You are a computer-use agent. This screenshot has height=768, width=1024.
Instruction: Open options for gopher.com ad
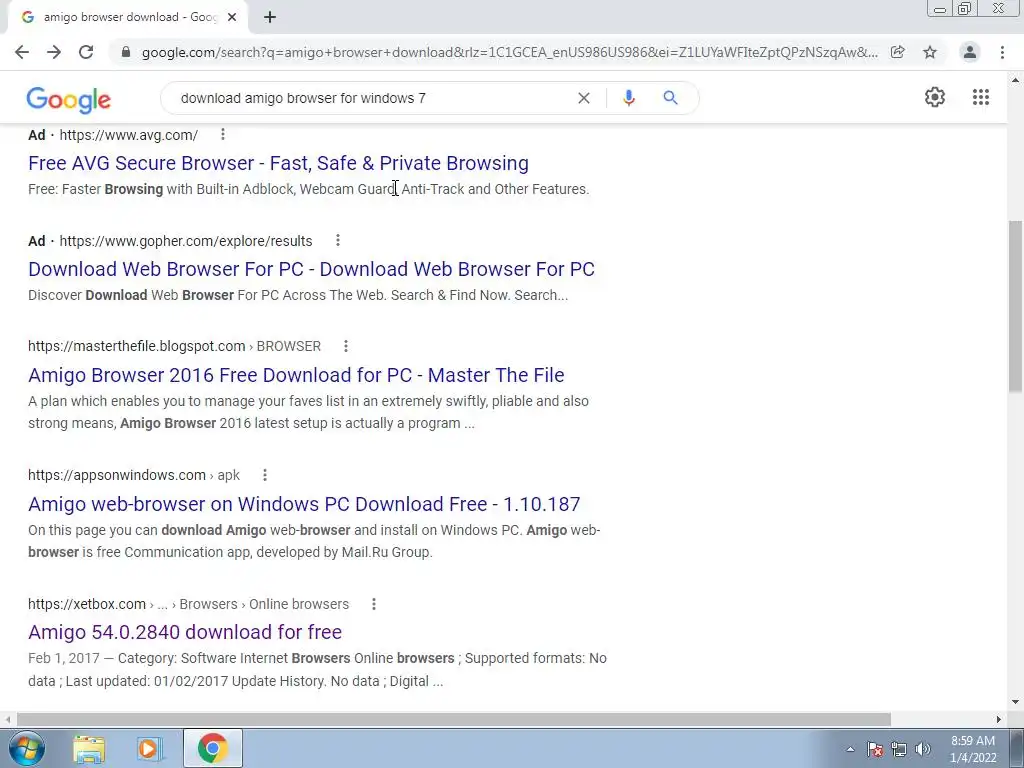338,240
